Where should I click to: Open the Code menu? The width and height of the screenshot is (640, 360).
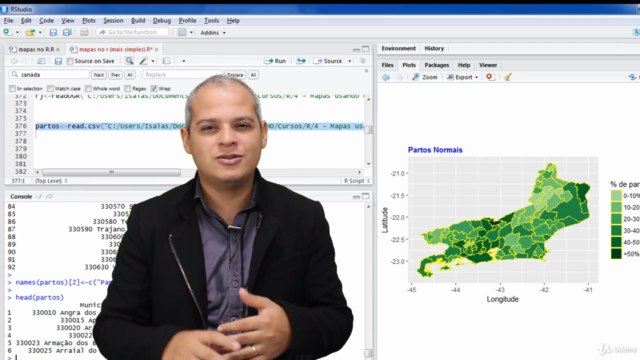tap(46, 20)
